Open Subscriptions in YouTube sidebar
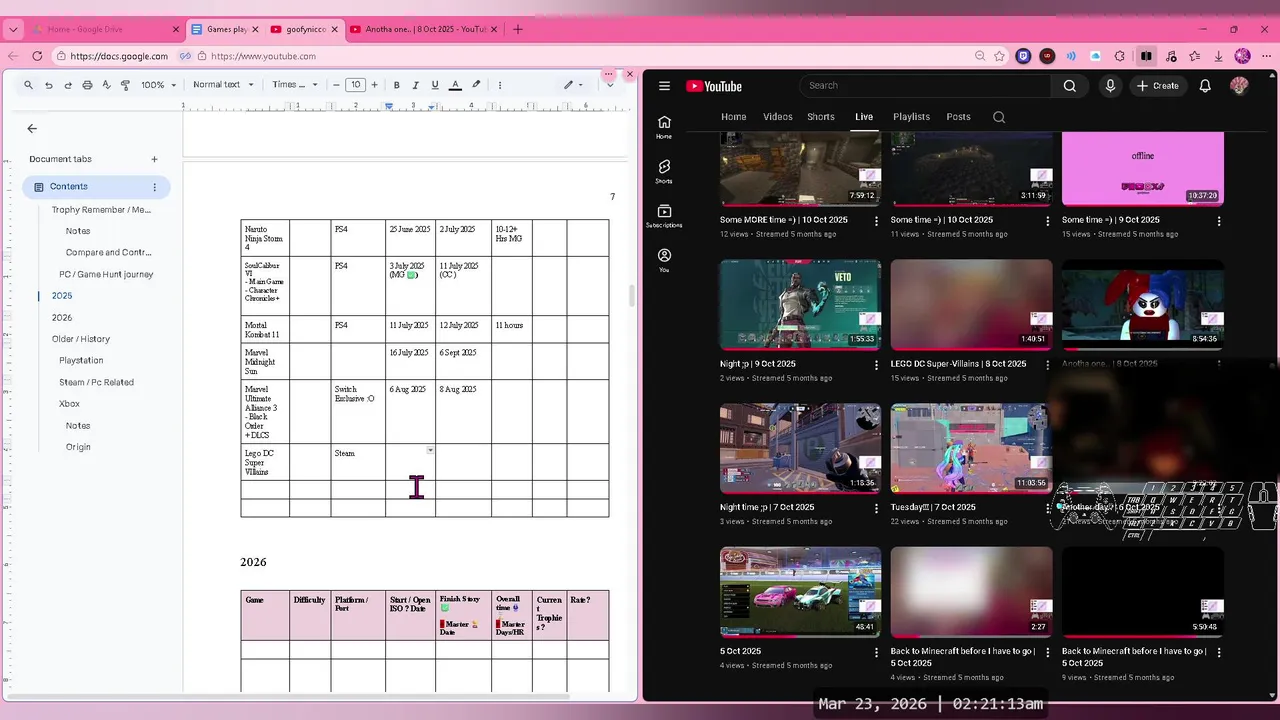Image resolution: width=1280 pixels, height=720 pixels. pos(664,216)
